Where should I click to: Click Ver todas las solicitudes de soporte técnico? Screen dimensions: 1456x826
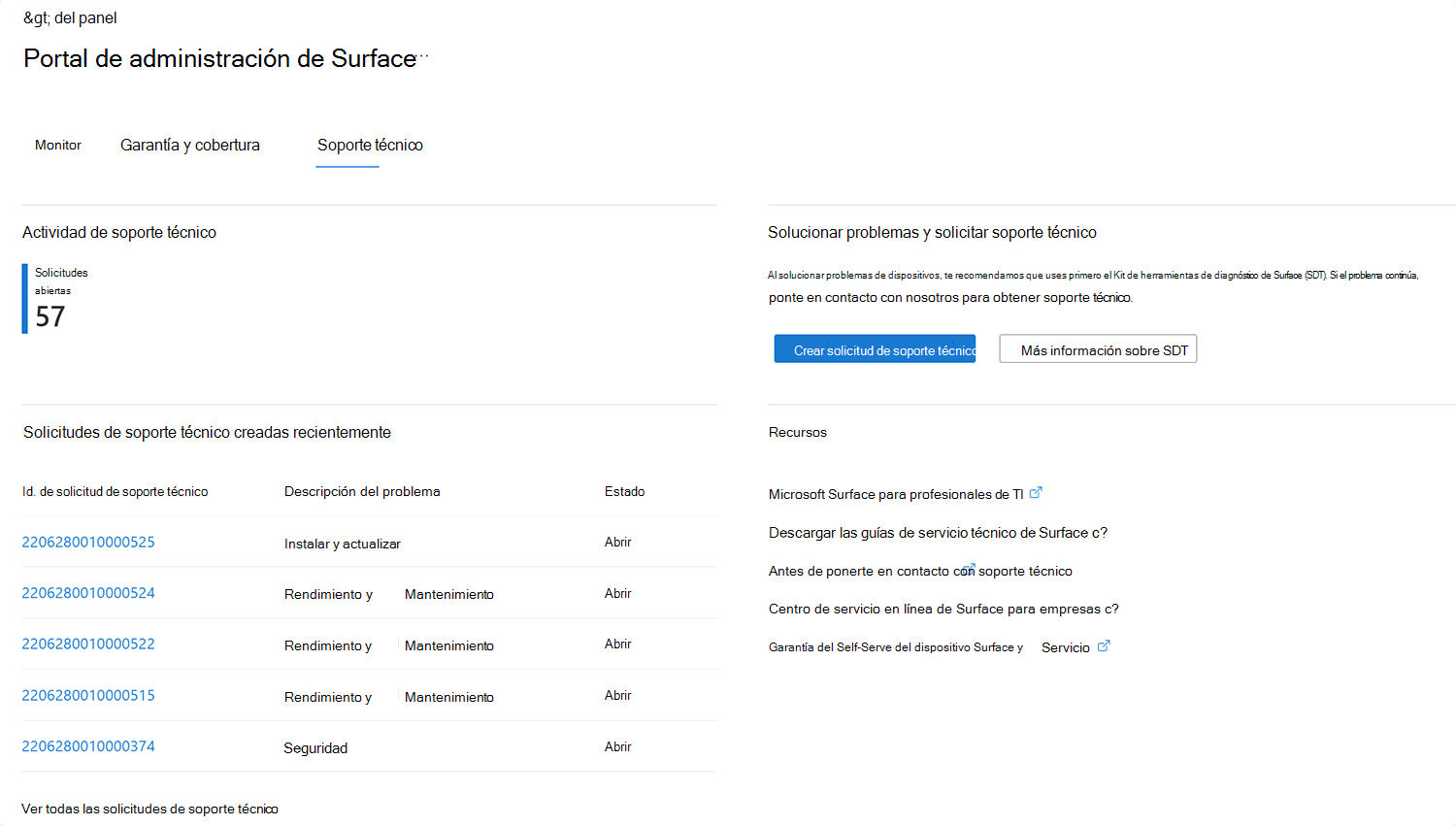point(149,809)
